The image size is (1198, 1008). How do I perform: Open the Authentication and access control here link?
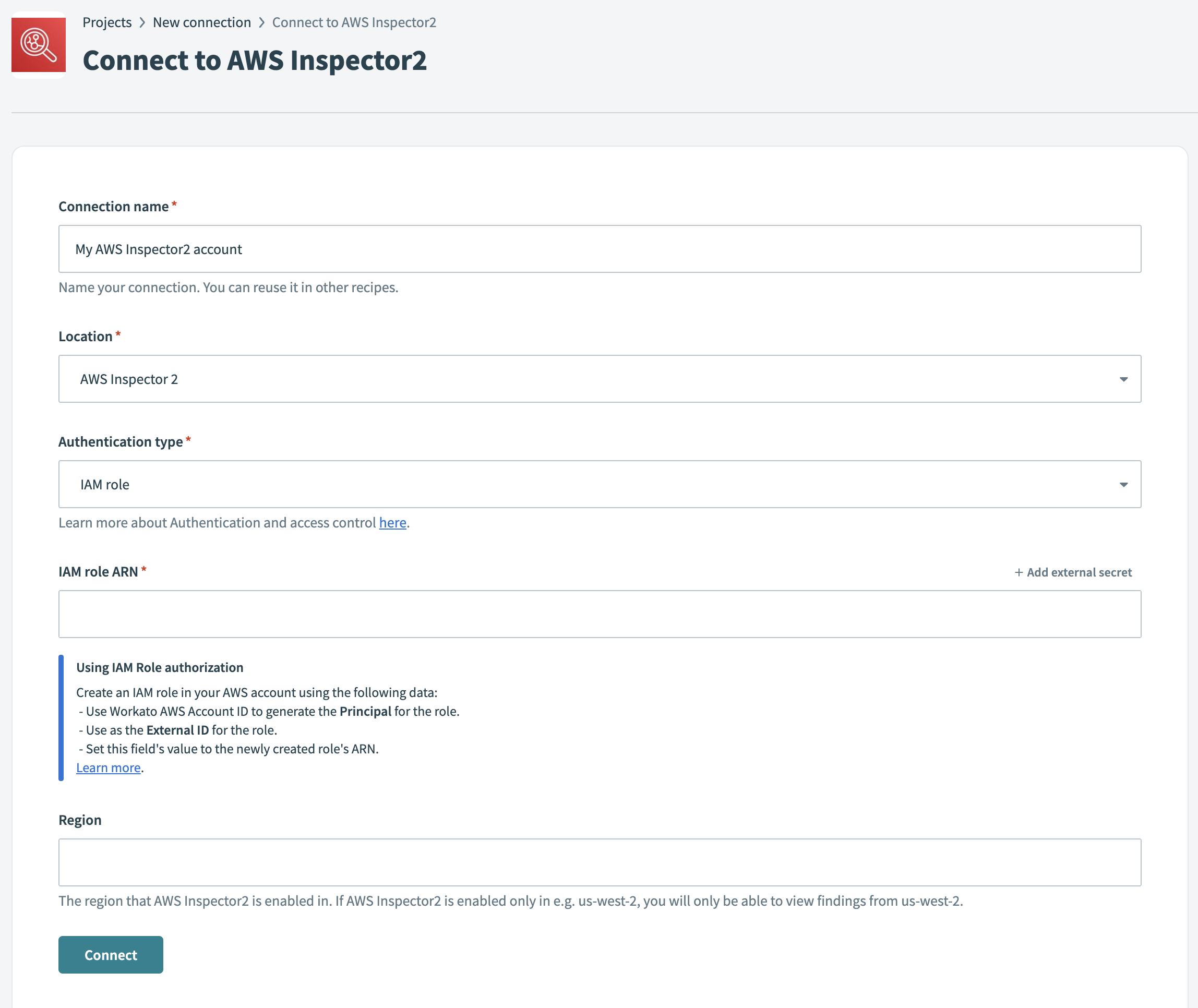point(393,522)
